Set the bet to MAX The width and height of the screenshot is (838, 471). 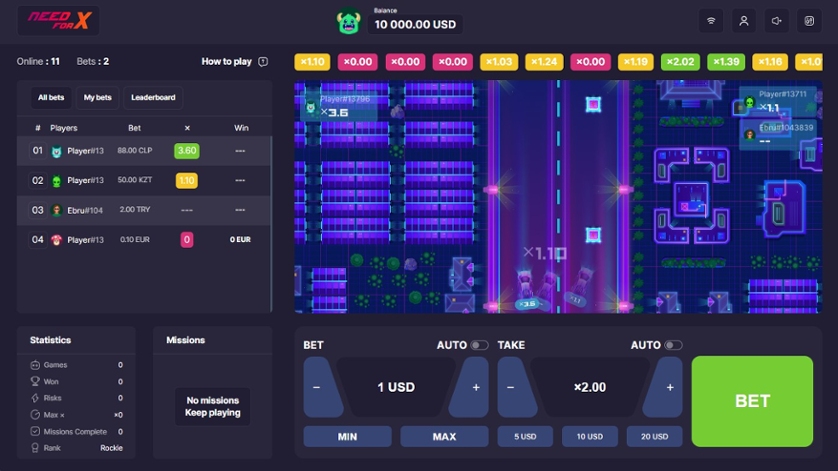click(x=444, y=437)
